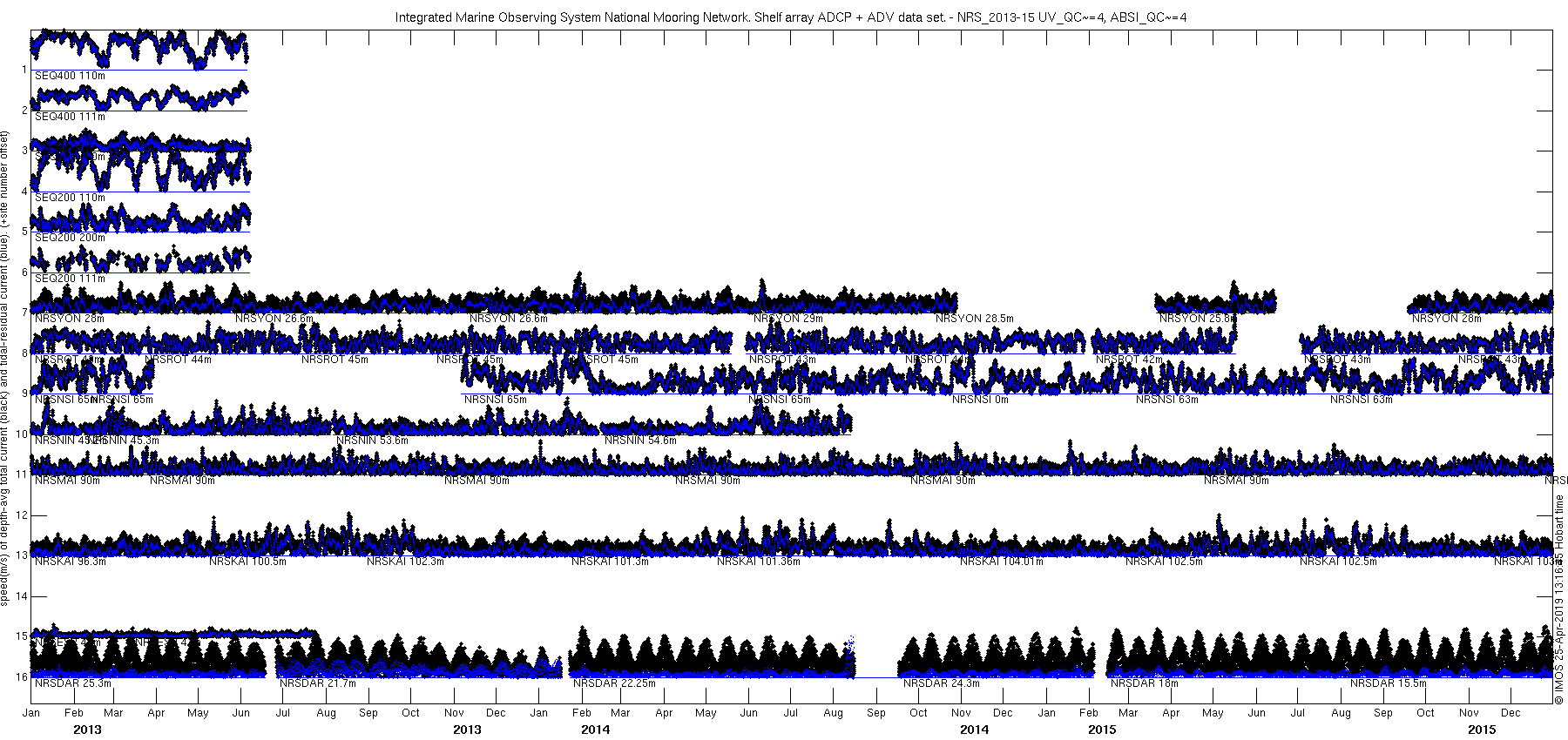Click the SEQ400 111m mooring label
This screenshot has height=740, width=1568.
pyautogui.click(x=70, y=116)
